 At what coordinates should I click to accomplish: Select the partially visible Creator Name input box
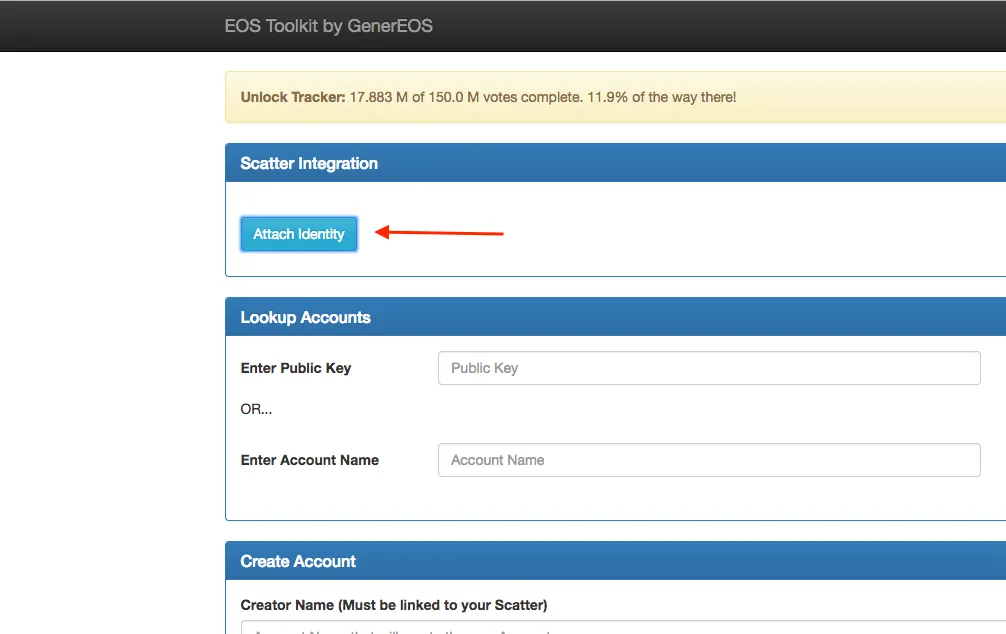coord(623,628)
